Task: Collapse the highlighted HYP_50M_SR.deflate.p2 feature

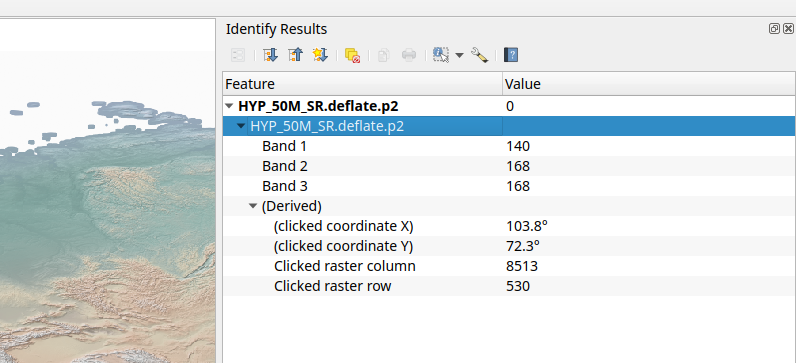Action: [241, 126]
